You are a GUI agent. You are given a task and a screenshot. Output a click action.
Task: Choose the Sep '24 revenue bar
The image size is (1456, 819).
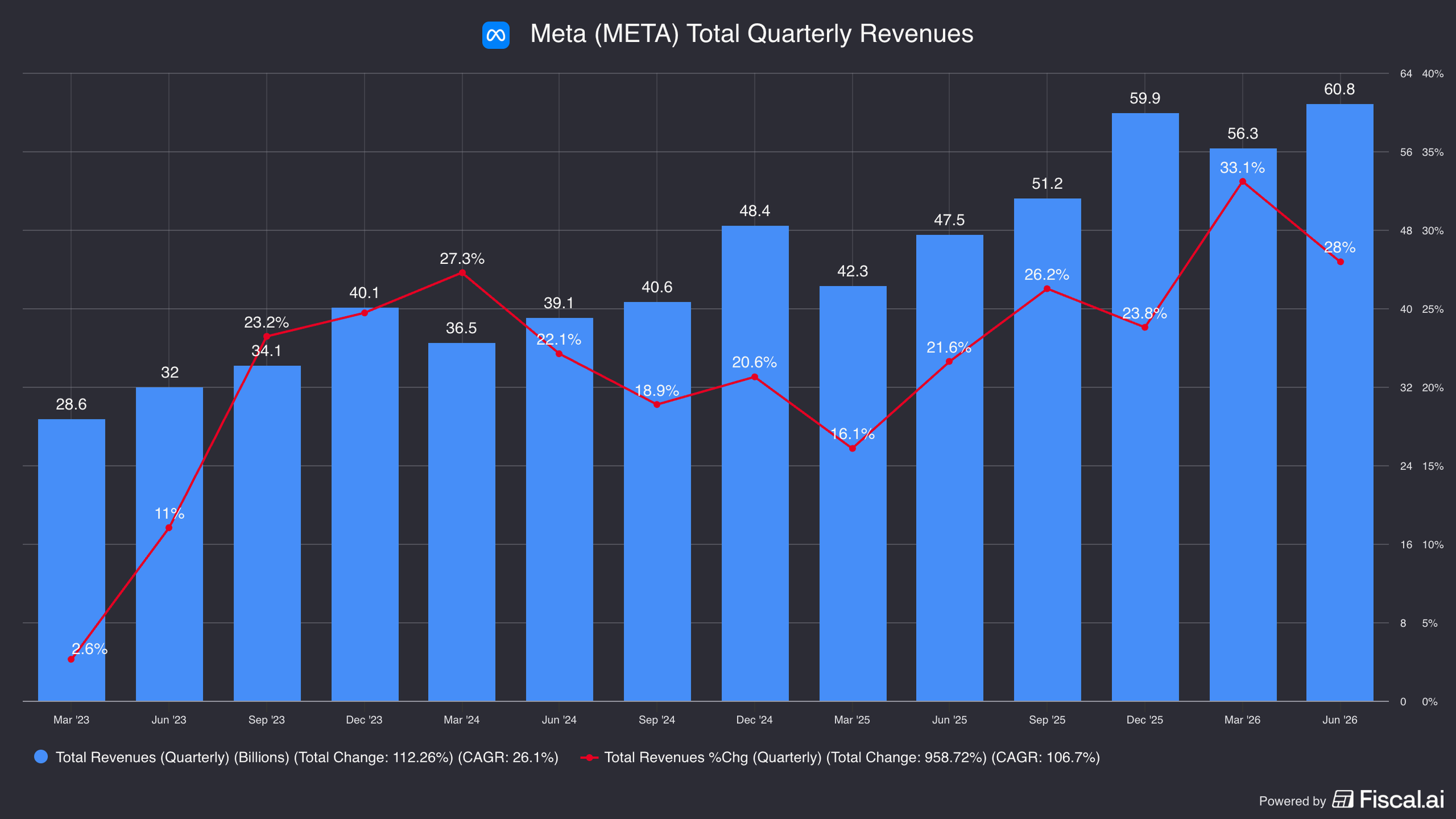pos(658,502)
